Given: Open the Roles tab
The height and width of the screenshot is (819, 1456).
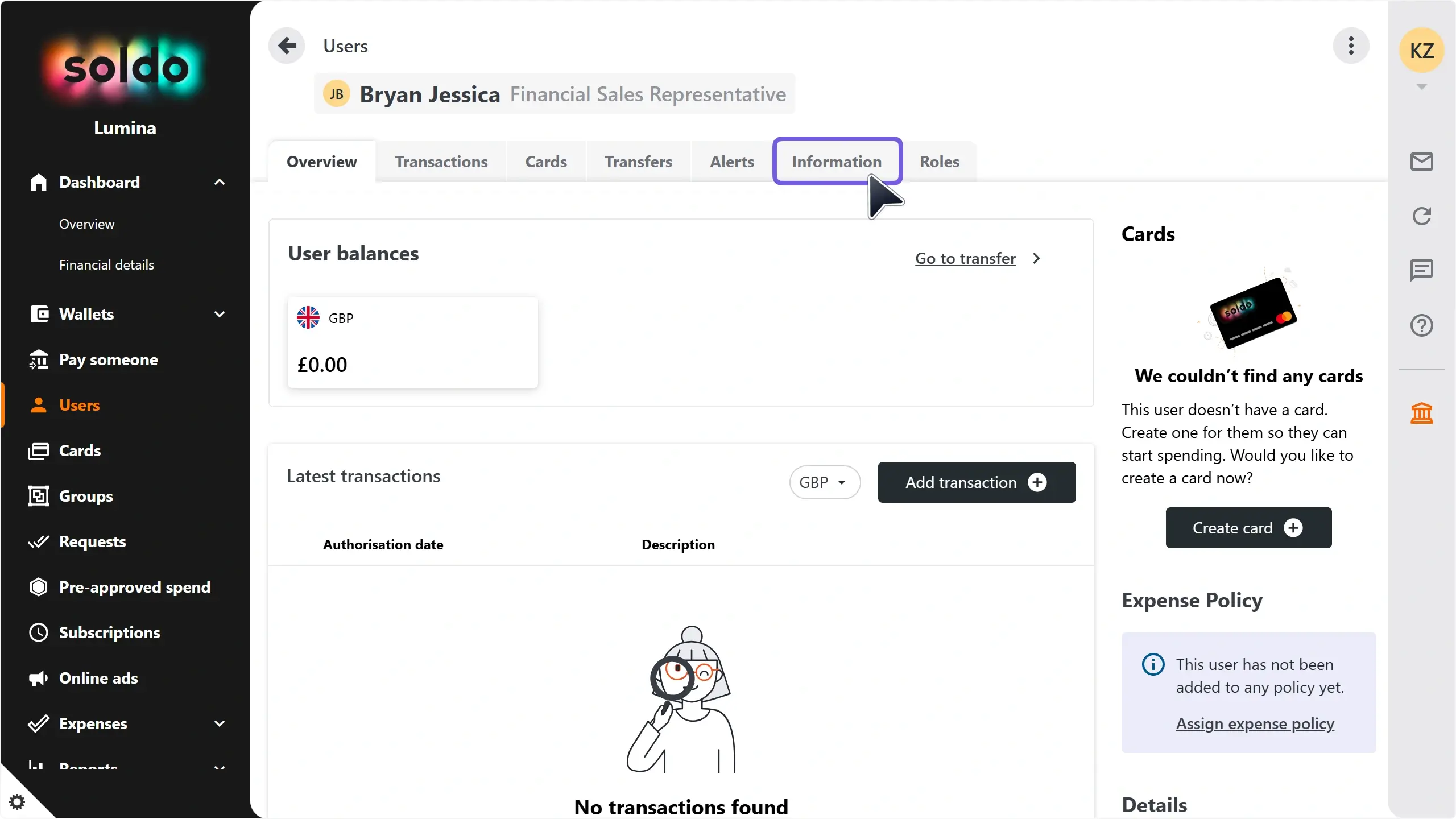Looking at the screenshot, I should pos(939,162).
